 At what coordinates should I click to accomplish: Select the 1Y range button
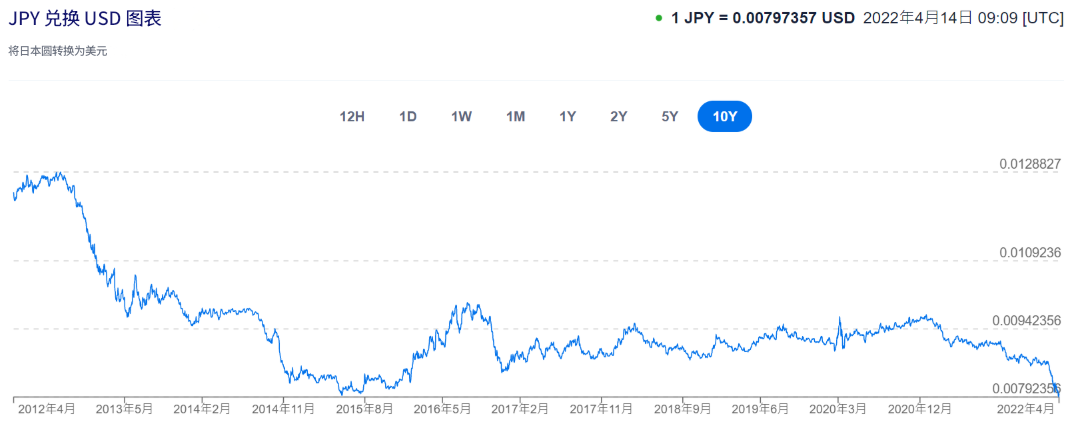(x=567, y=117)
